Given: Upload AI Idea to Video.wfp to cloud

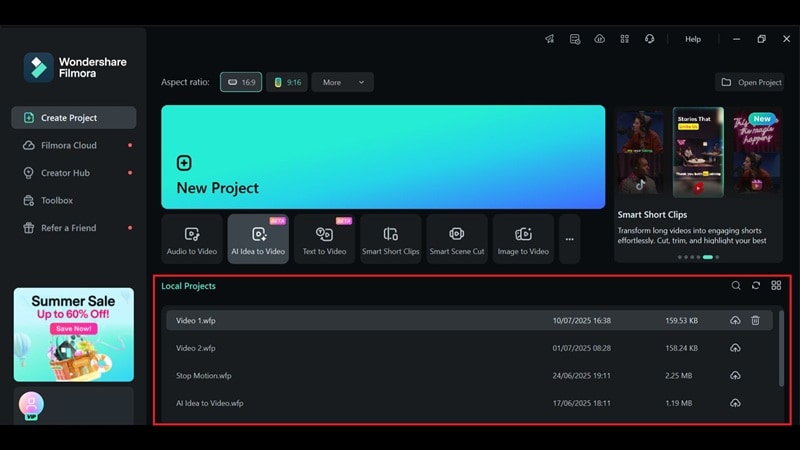Looking at the screenshot, I should (x=735, y=403).
